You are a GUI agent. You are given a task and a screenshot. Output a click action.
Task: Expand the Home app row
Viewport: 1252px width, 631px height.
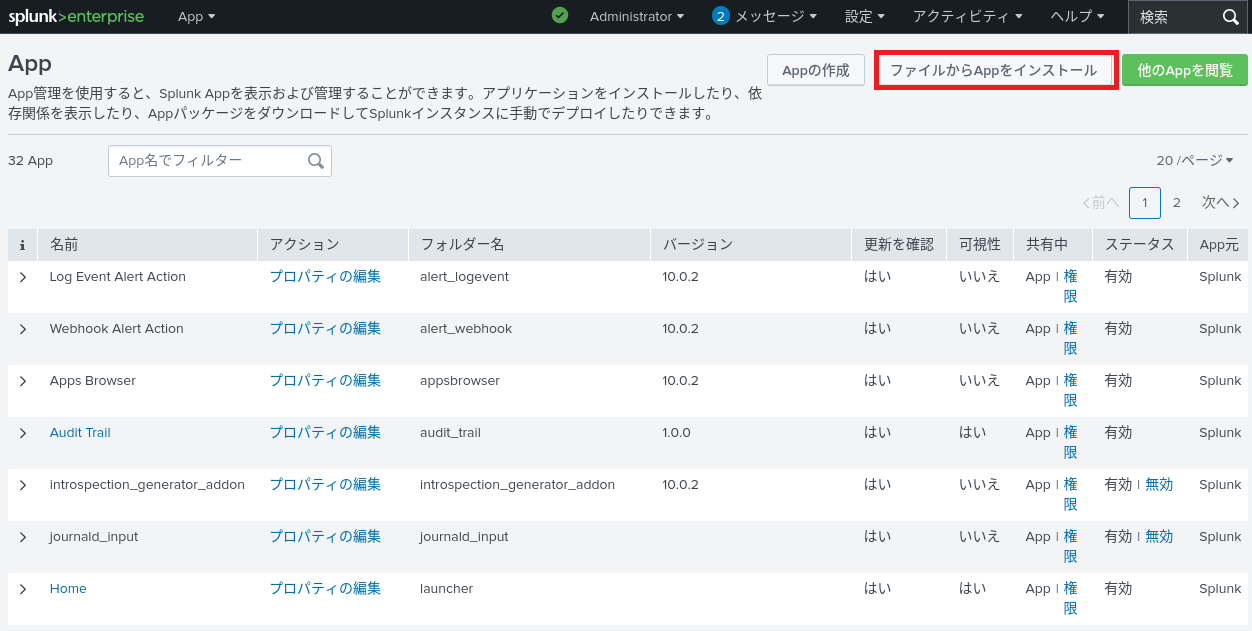point(23,589)
